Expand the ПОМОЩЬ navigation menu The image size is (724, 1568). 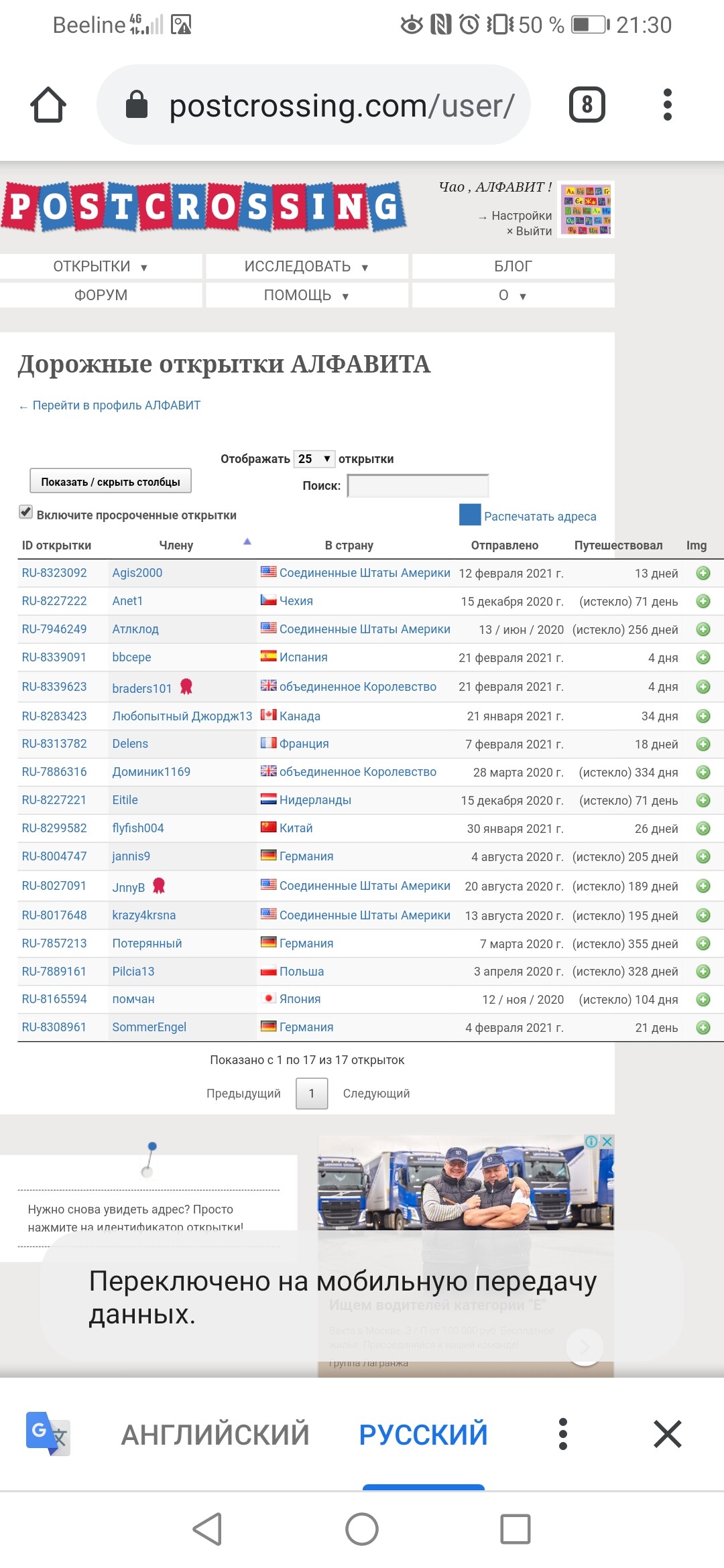point(306,296)
